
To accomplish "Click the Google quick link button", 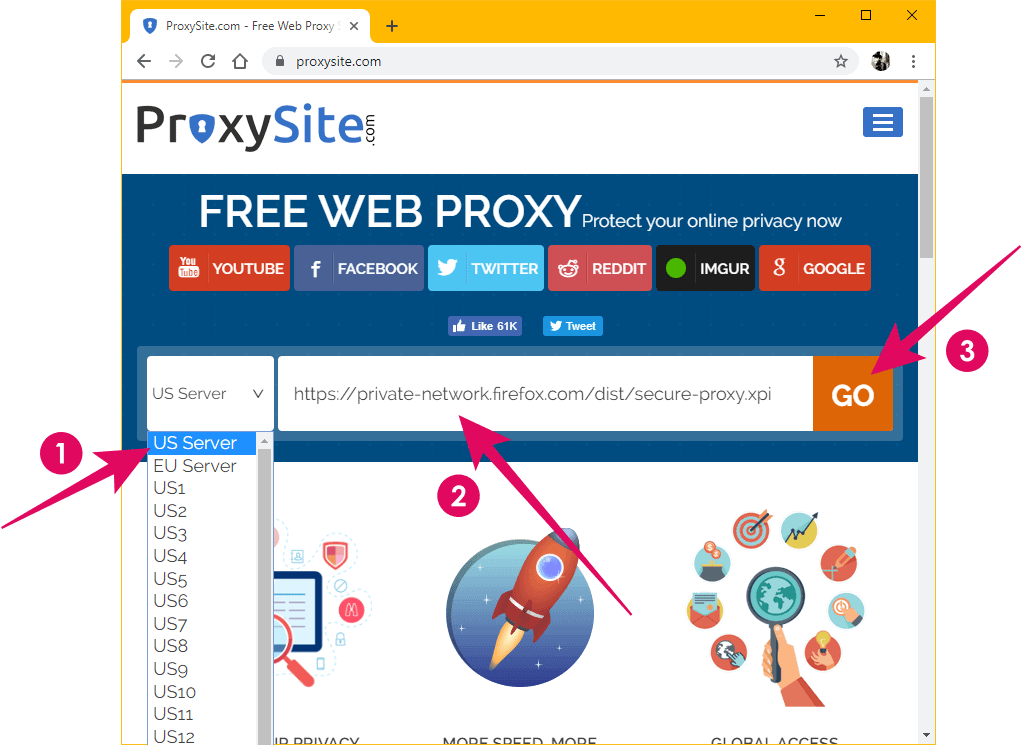I will (815, 268).
